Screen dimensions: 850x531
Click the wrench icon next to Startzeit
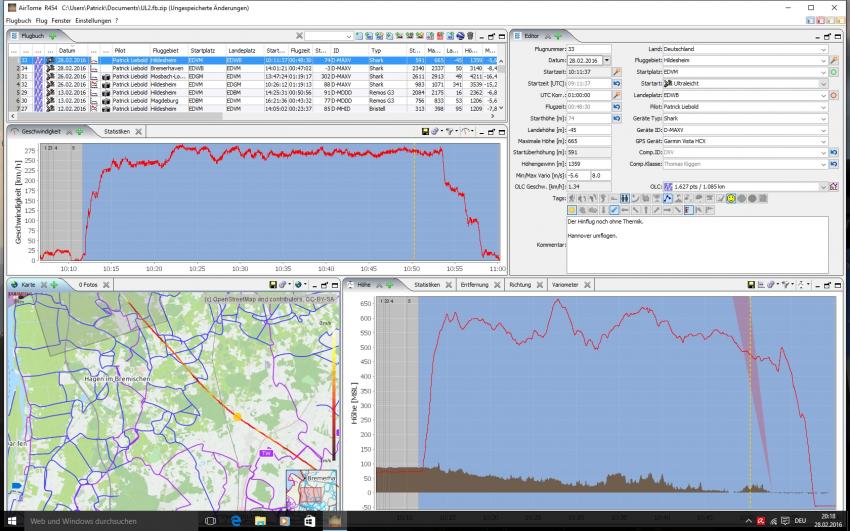(617, 72)
